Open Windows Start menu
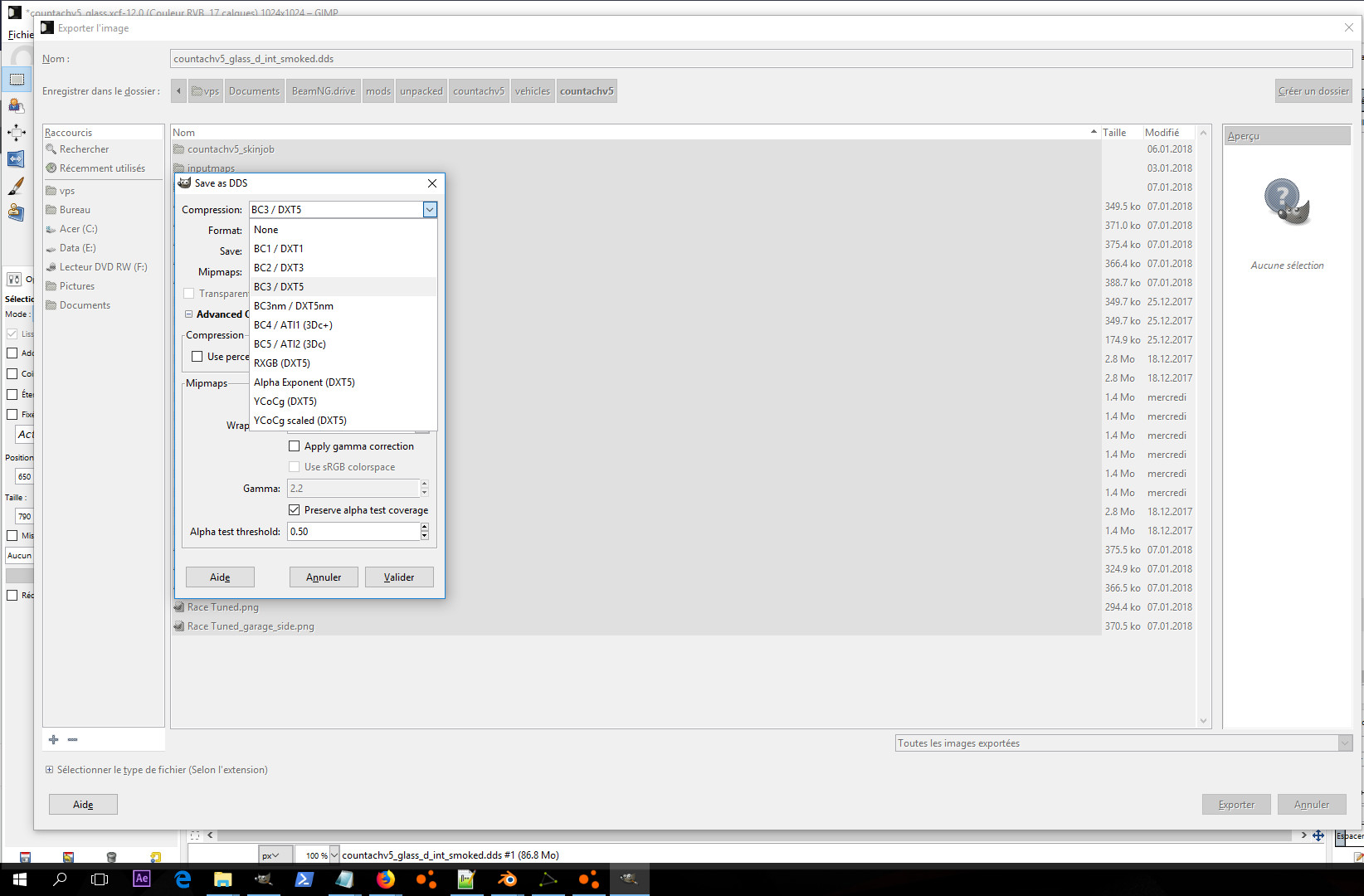1364x896 pixels. click(x=20, y=879)
